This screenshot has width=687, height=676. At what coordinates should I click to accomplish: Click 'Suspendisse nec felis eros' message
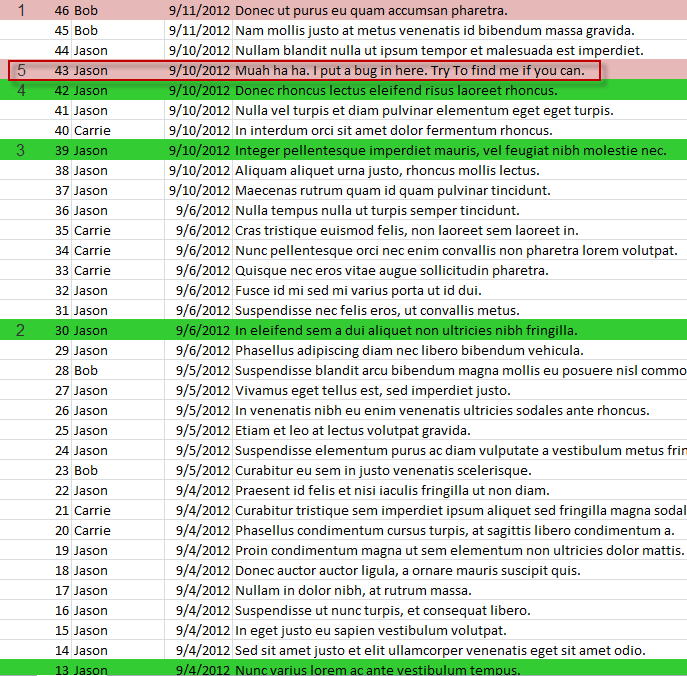click(377, 311)
